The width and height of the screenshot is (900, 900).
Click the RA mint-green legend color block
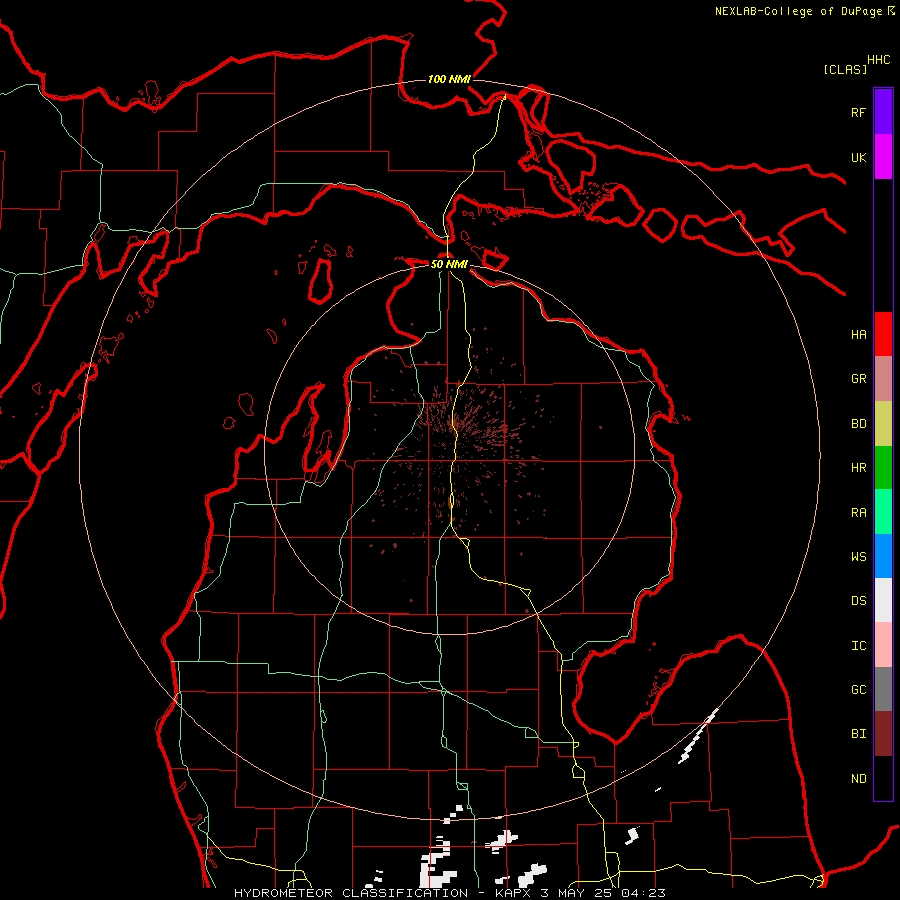click(x=883, y=512)
